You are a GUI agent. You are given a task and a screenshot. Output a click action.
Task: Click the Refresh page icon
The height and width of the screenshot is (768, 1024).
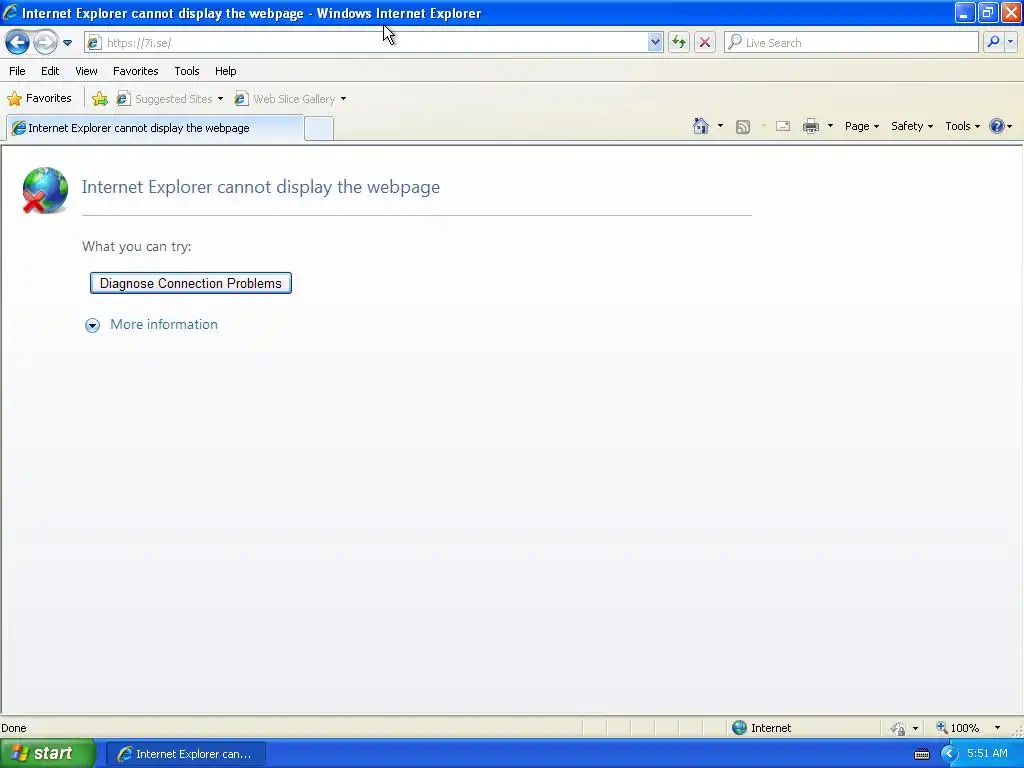(x=679, y=42)
